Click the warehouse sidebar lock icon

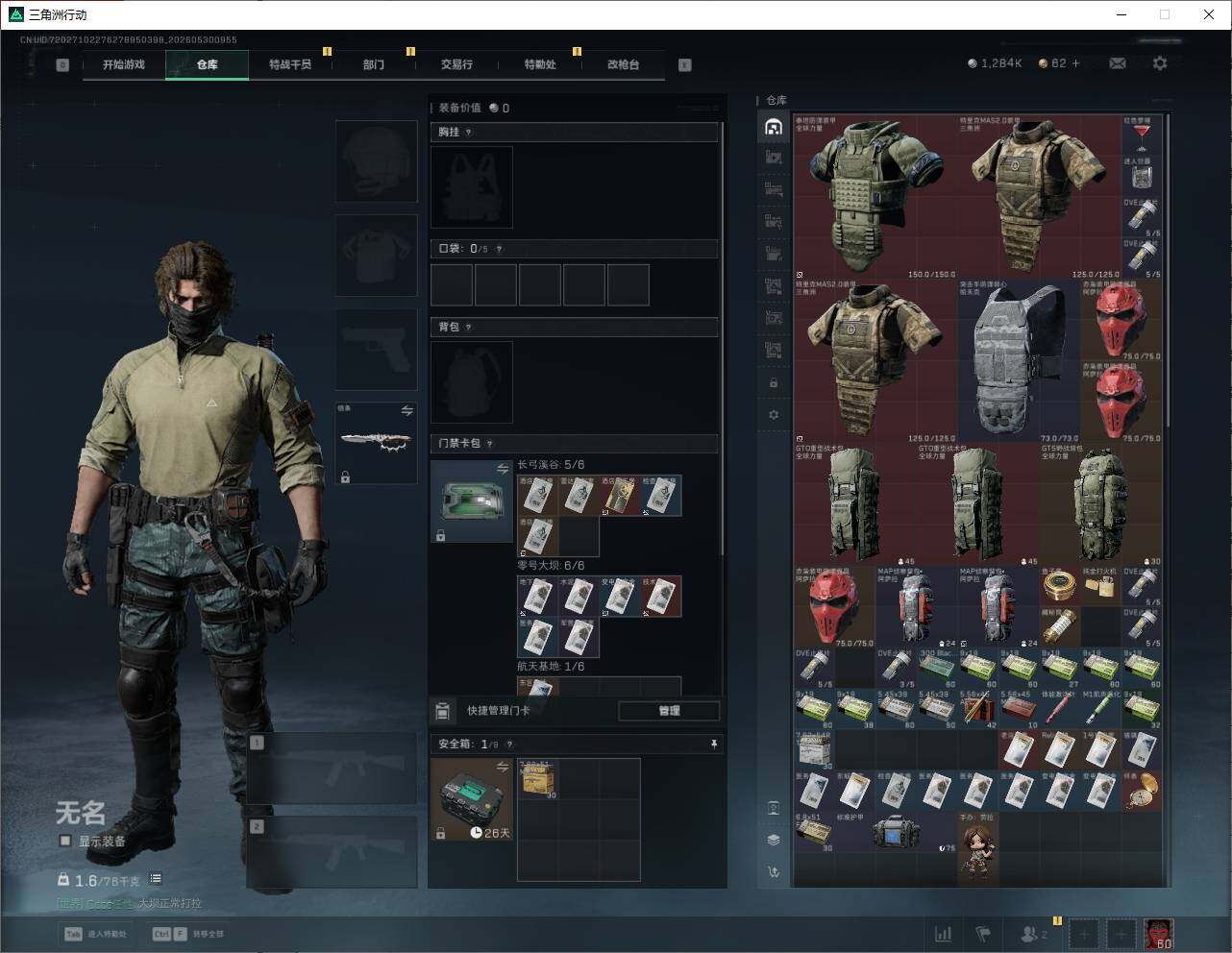coord(774,383)
